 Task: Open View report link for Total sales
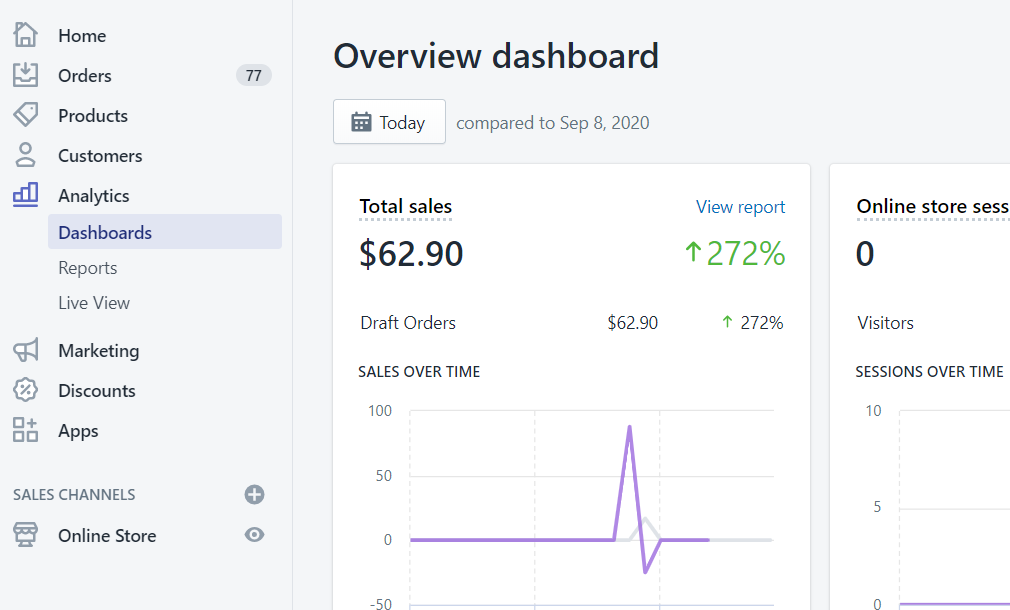740,207
